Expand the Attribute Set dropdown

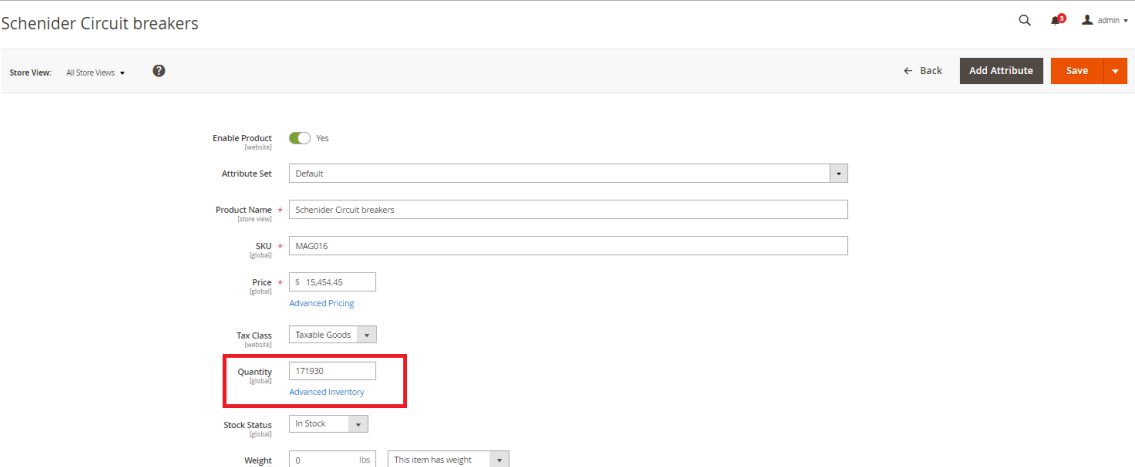pyautogui.click(x=838, y=173)
